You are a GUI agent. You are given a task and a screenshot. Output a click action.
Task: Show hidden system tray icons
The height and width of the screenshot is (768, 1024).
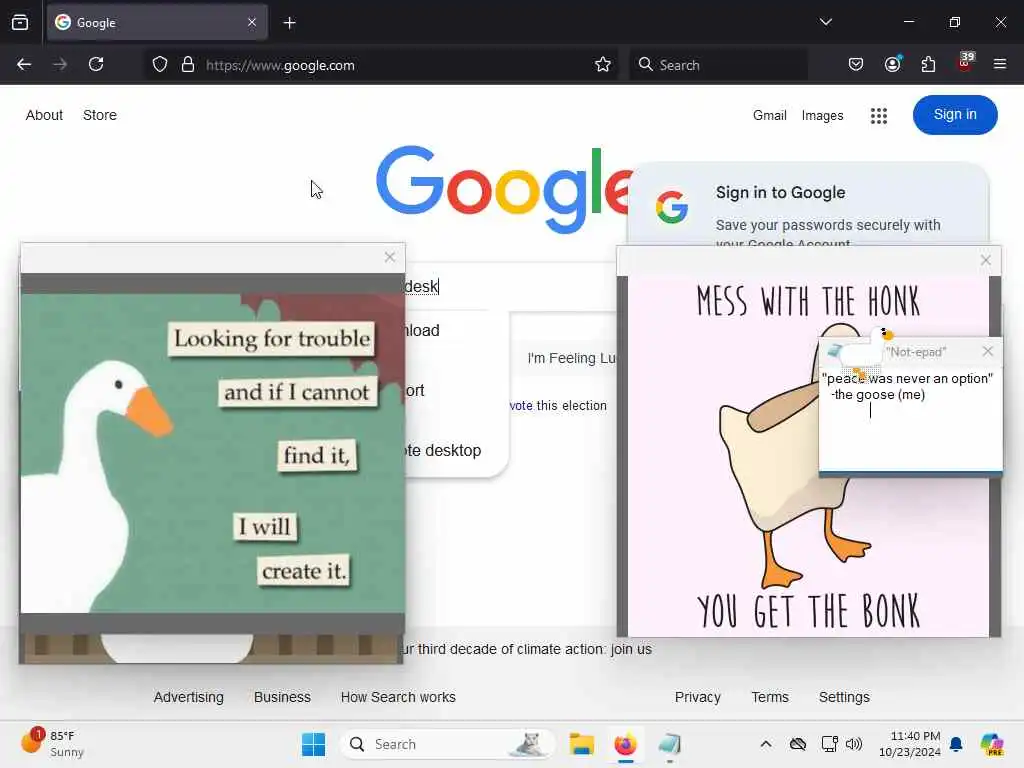pyautogui.click(x=766, y=744)
